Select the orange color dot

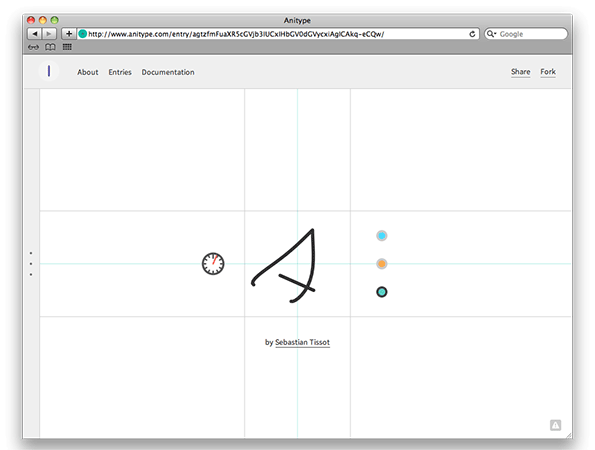[382, 264]
